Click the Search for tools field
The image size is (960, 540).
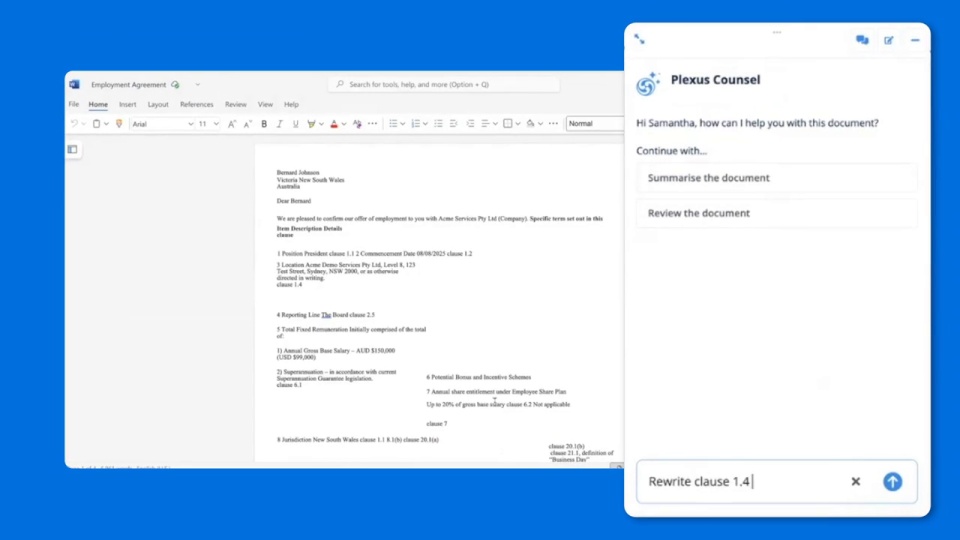point(444,84)
